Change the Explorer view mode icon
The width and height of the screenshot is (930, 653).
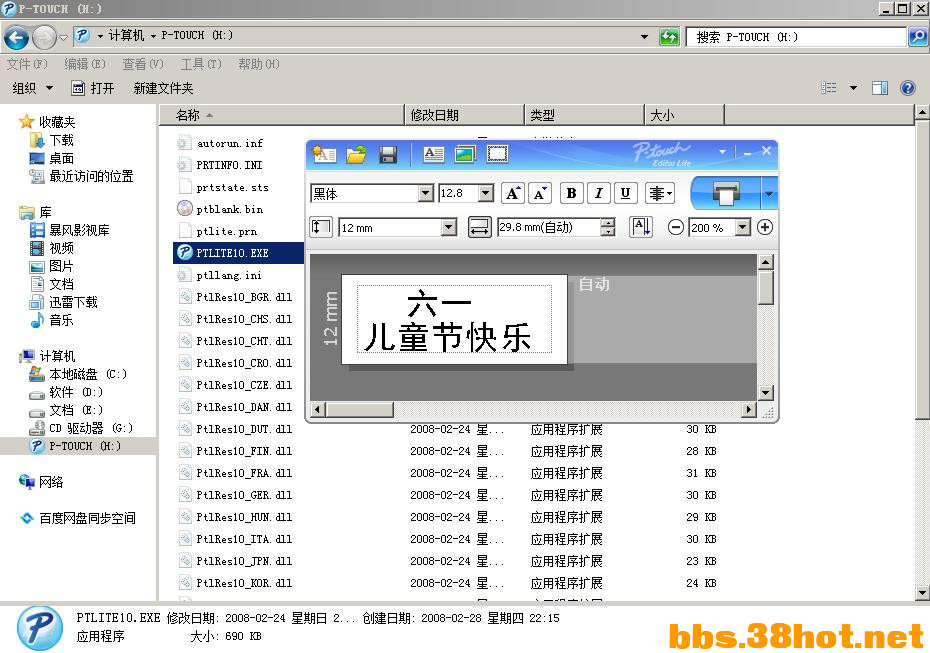pyautogui.click(x=829, y=88)
